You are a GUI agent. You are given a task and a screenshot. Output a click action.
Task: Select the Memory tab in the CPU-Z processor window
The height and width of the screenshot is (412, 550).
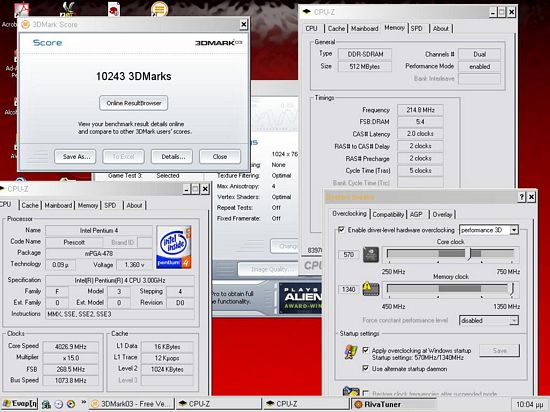[x=88, y=205]
